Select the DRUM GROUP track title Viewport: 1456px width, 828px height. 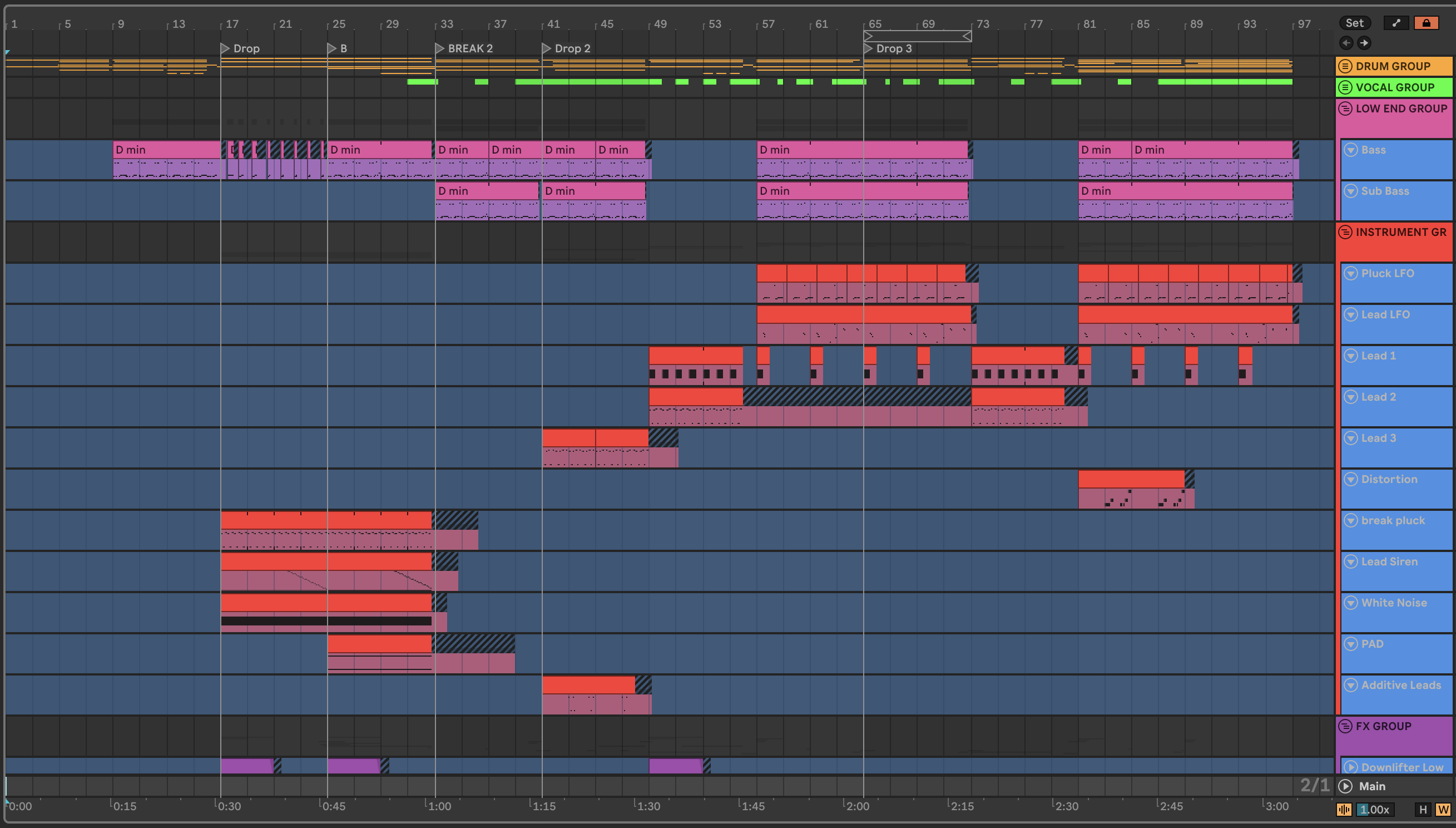point(1393,66)
